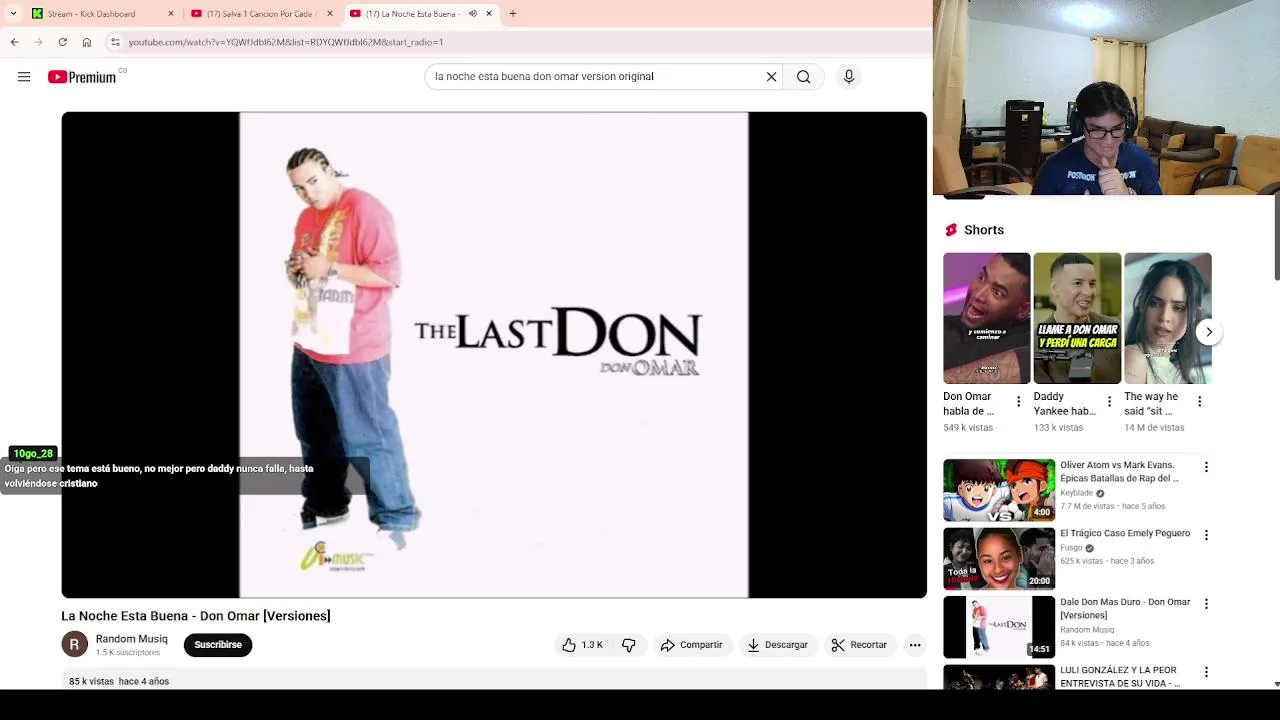Open Dale Don Mas Duro video title
The width and height of the screenshot is (1280, 720).
1125,609
